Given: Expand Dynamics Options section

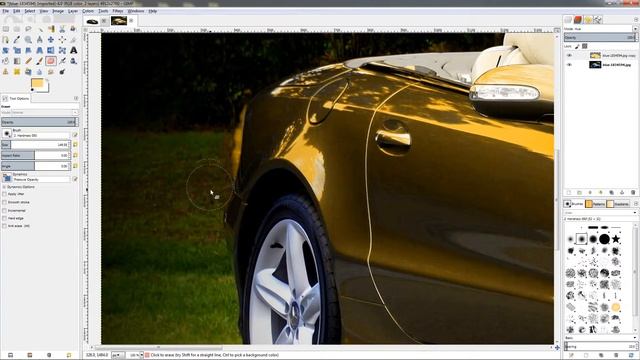Looking at the screenshot, I should pyautogui.click(x=4, y=187).
